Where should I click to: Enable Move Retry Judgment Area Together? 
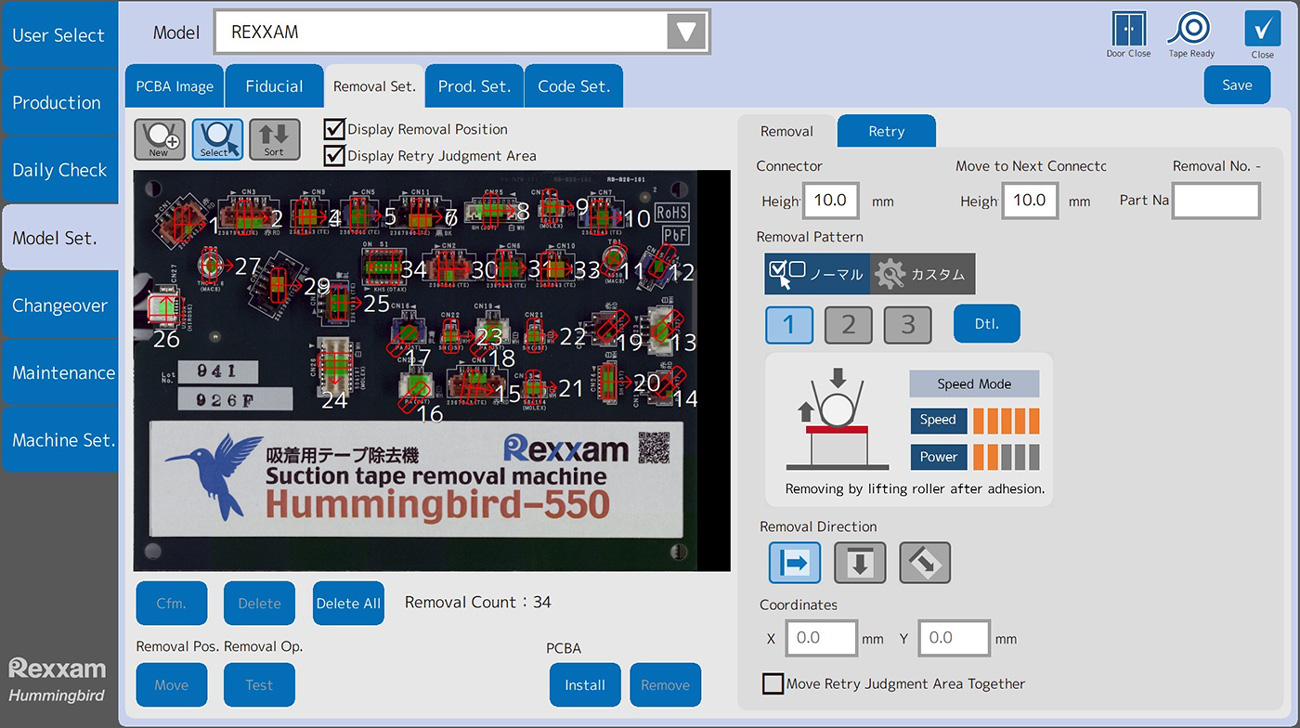pos(773,684)
